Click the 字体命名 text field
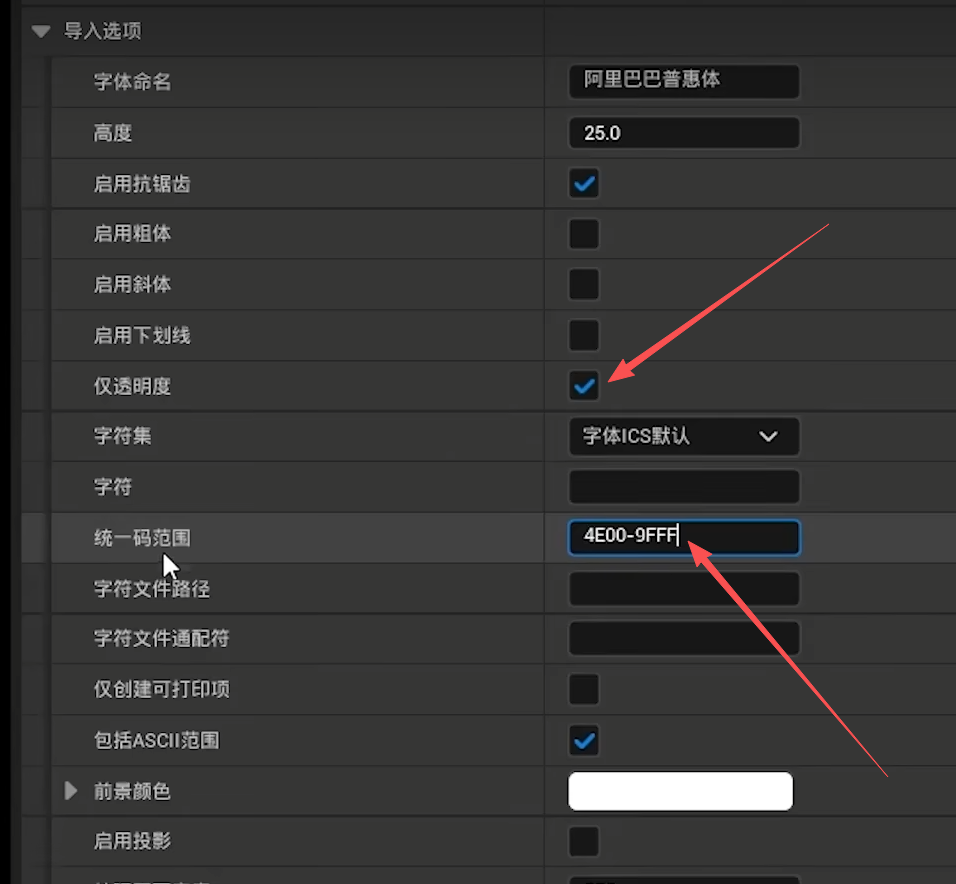Image resolution: width=956 pixels, height=884 pixels. coord(683,81)
